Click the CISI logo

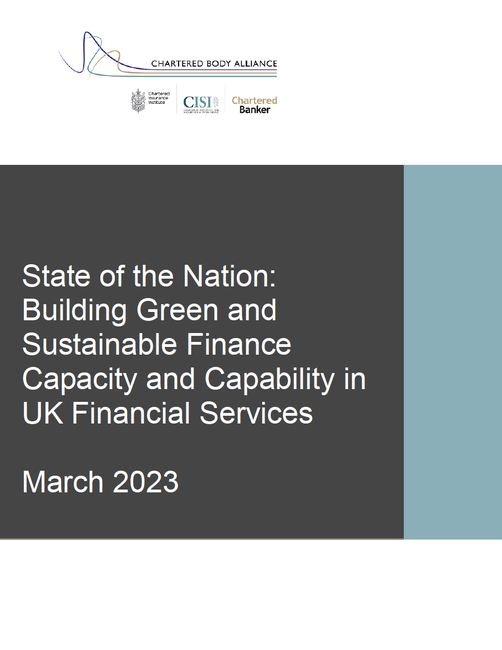point(201,104)
